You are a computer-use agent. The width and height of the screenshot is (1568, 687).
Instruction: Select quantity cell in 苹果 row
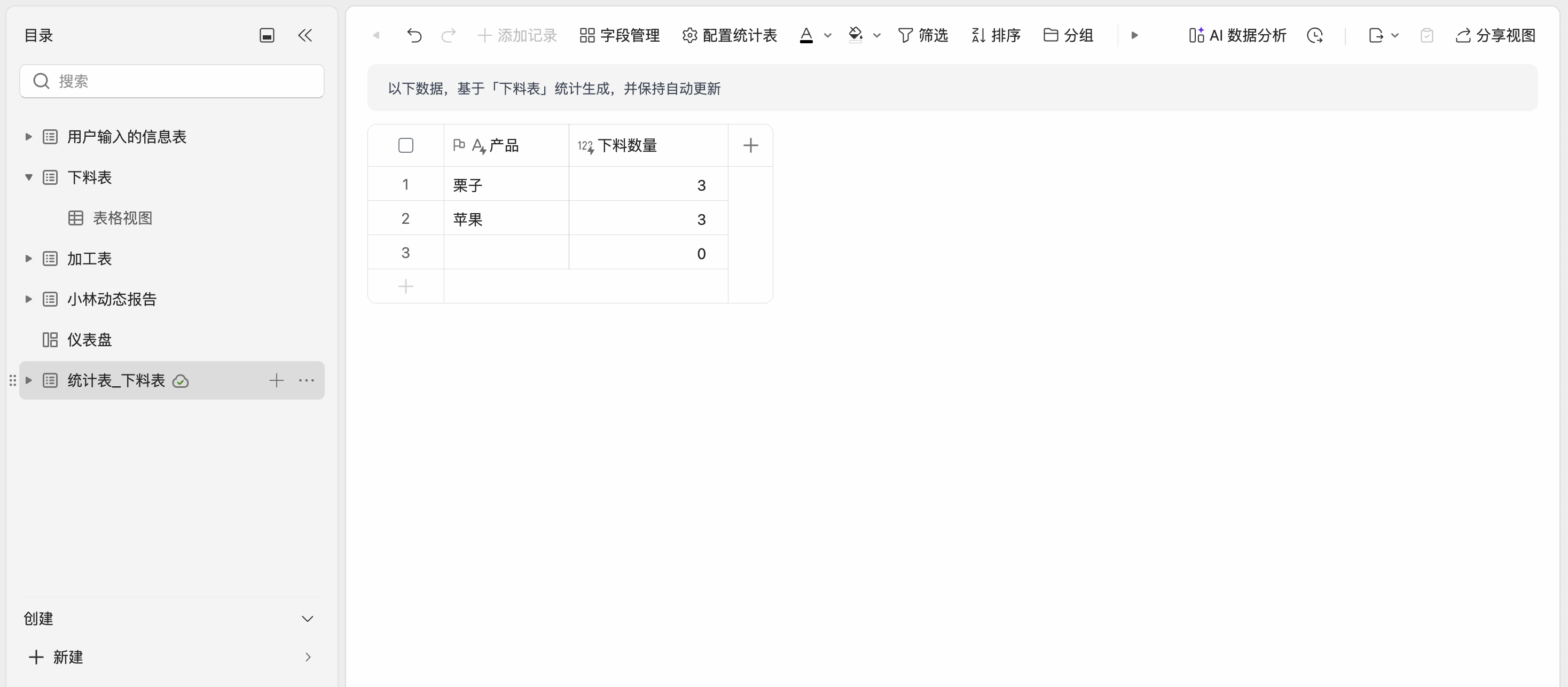tap(648, 218)
